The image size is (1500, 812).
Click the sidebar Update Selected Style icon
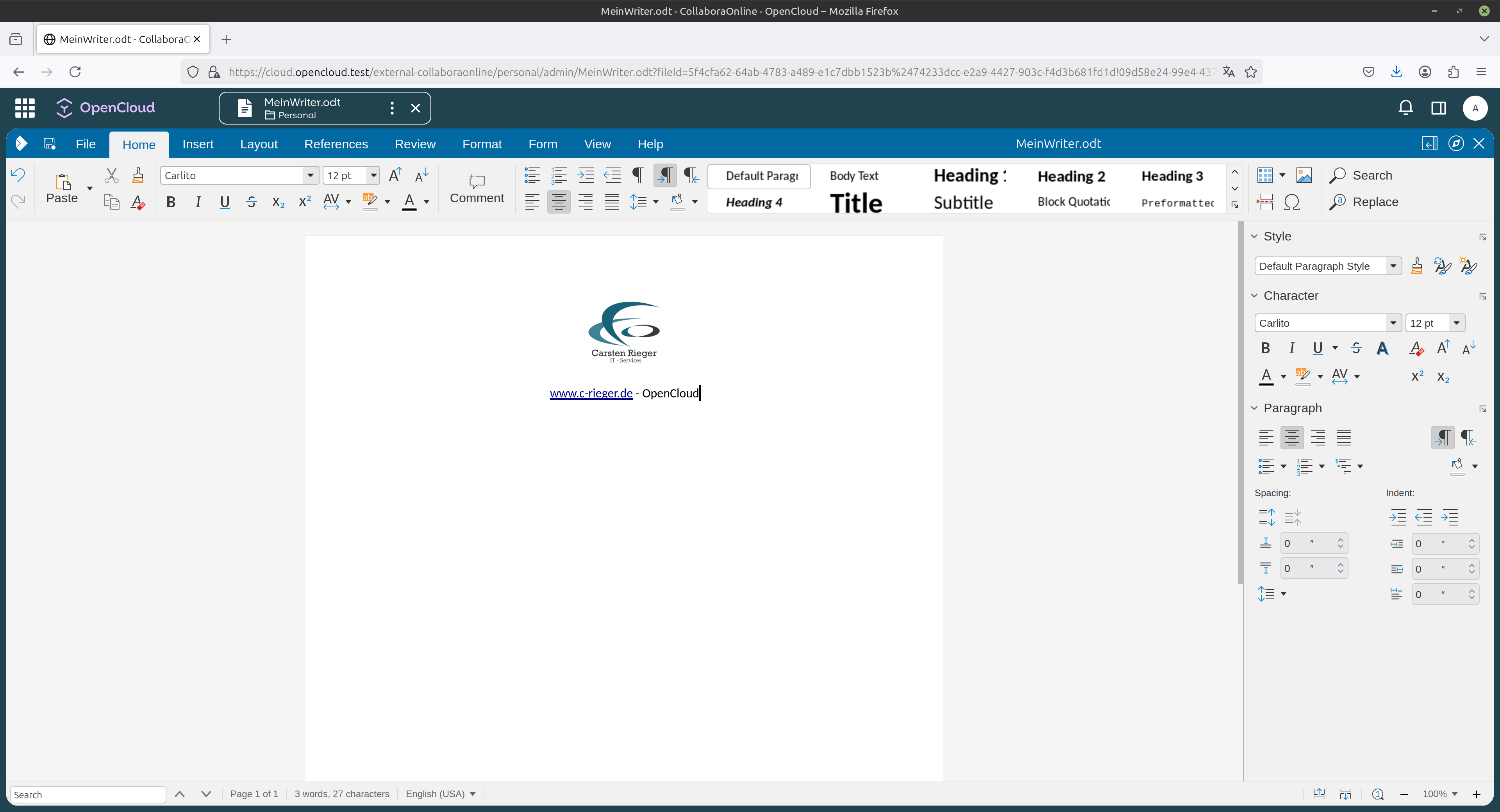(1442, 266)
